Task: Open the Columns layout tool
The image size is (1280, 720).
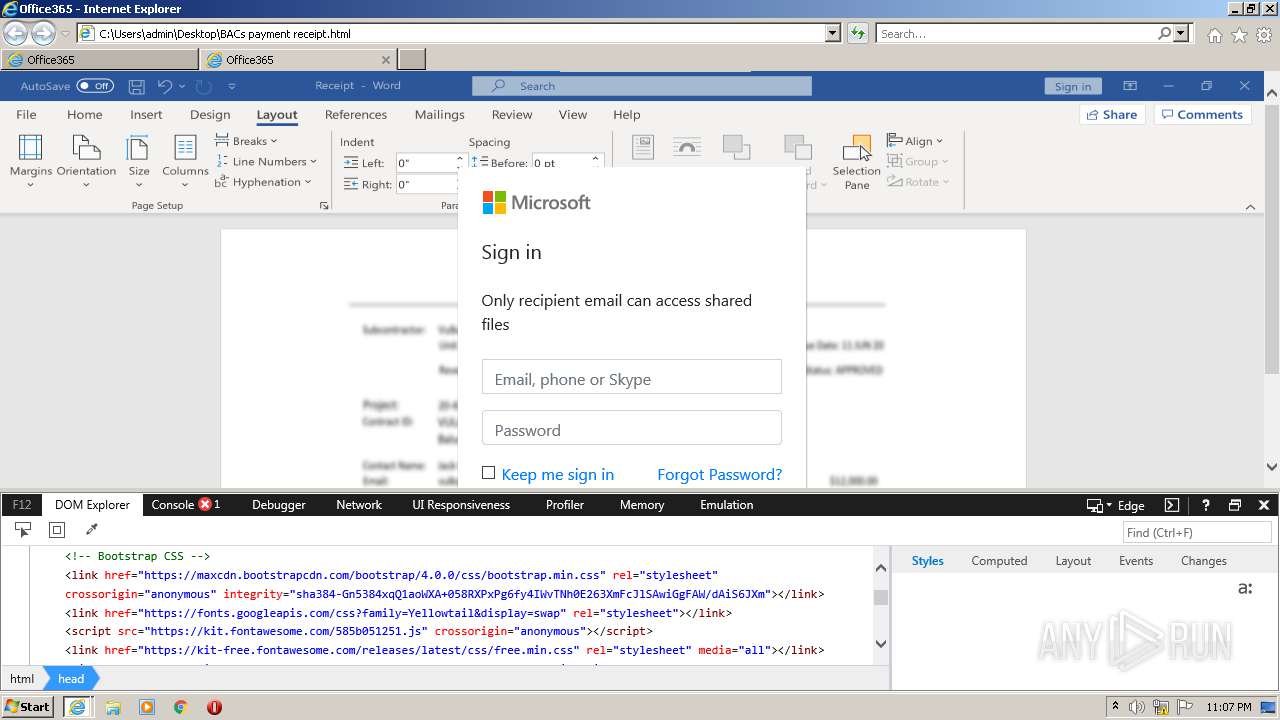Action: pos(185,161)
